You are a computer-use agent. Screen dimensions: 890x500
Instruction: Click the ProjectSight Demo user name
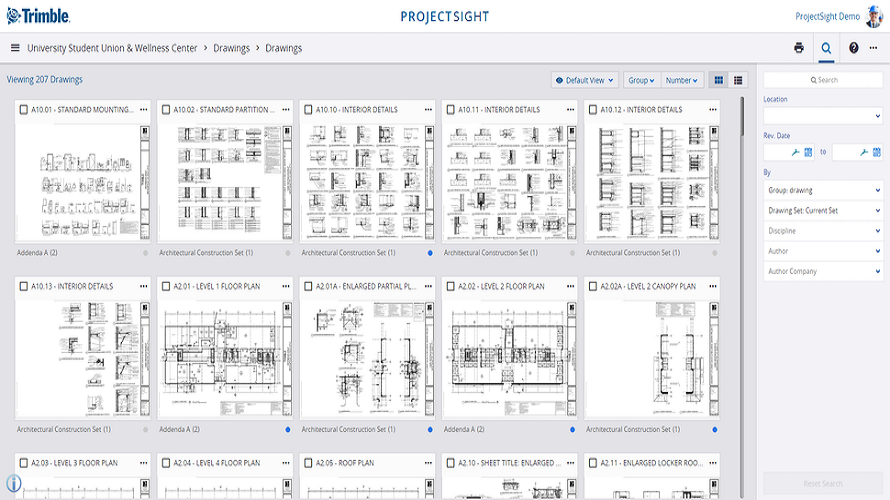(x=828, y=16)
